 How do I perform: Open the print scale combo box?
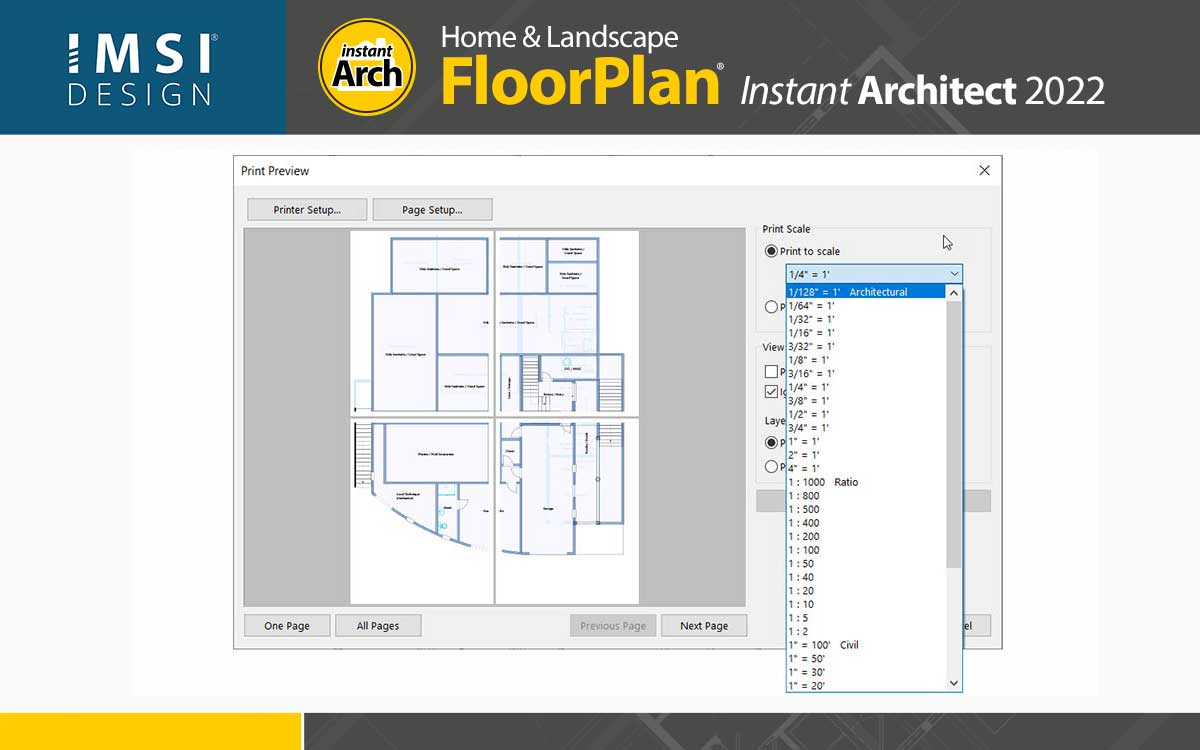(x=874, y=274)
